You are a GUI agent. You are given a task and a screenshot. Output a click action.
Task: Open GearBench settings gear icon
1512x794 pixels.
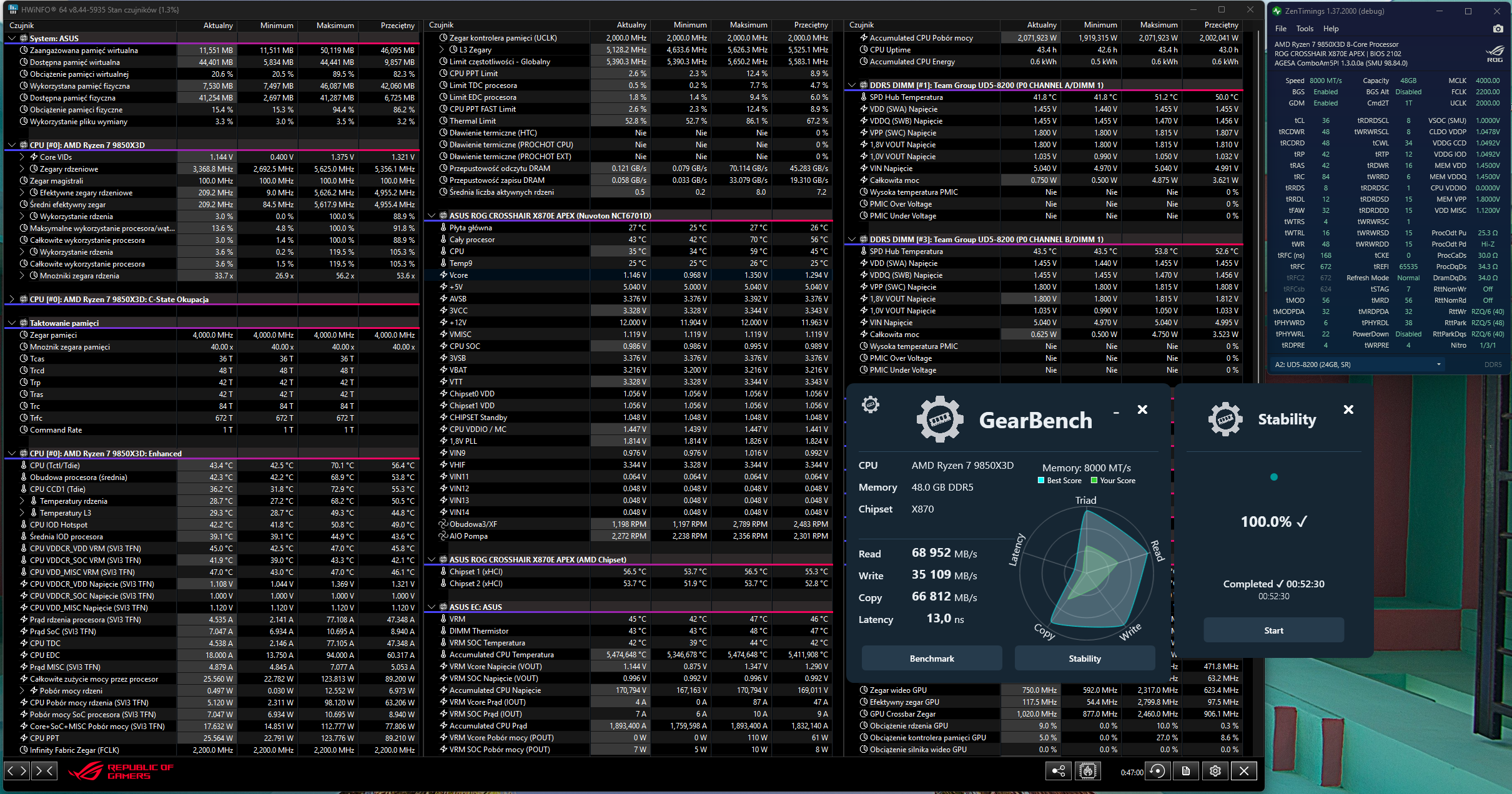pyautogui.click(x=870, y=404)
